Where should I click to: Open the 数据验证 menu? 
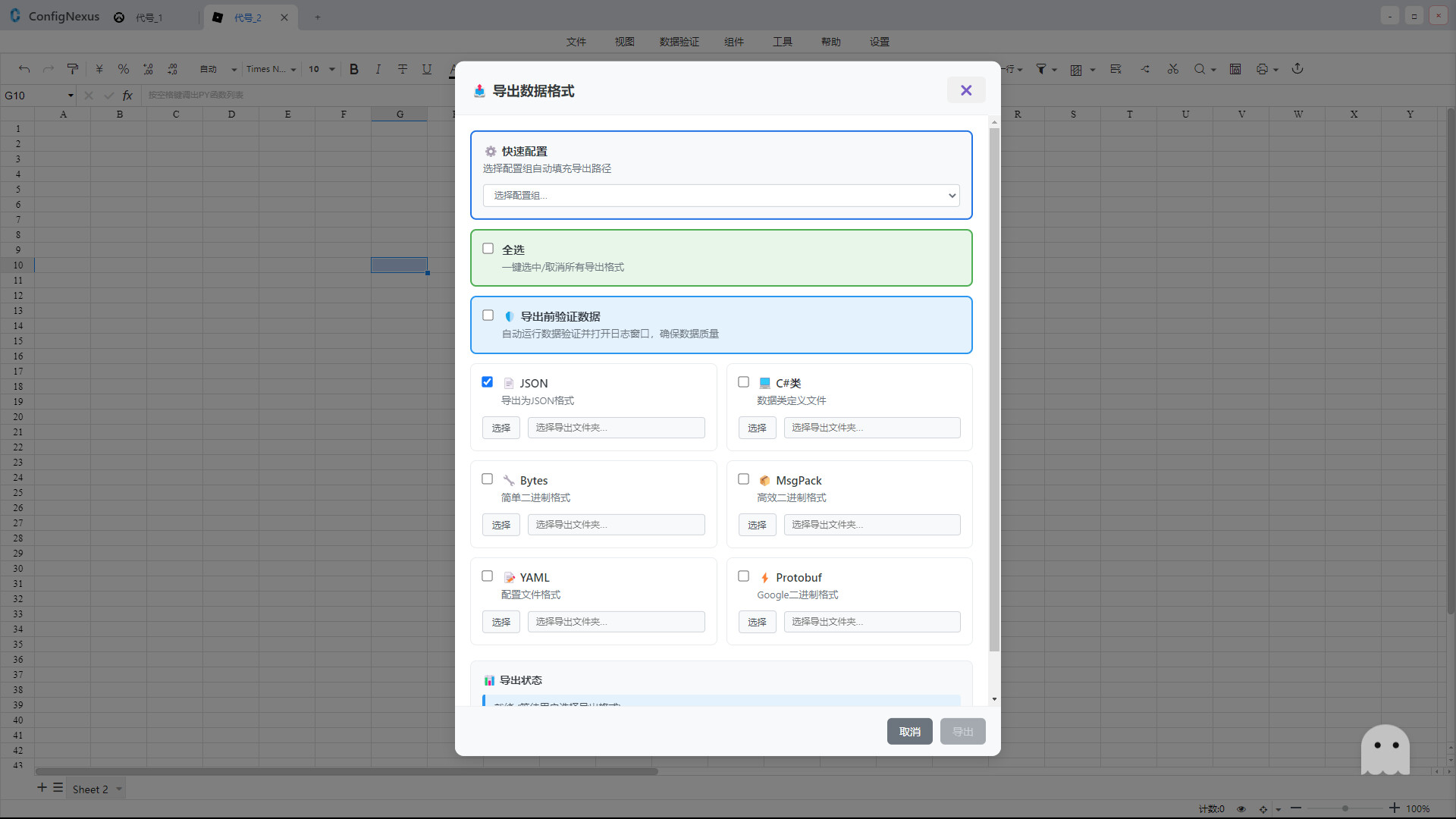(679, 42)
